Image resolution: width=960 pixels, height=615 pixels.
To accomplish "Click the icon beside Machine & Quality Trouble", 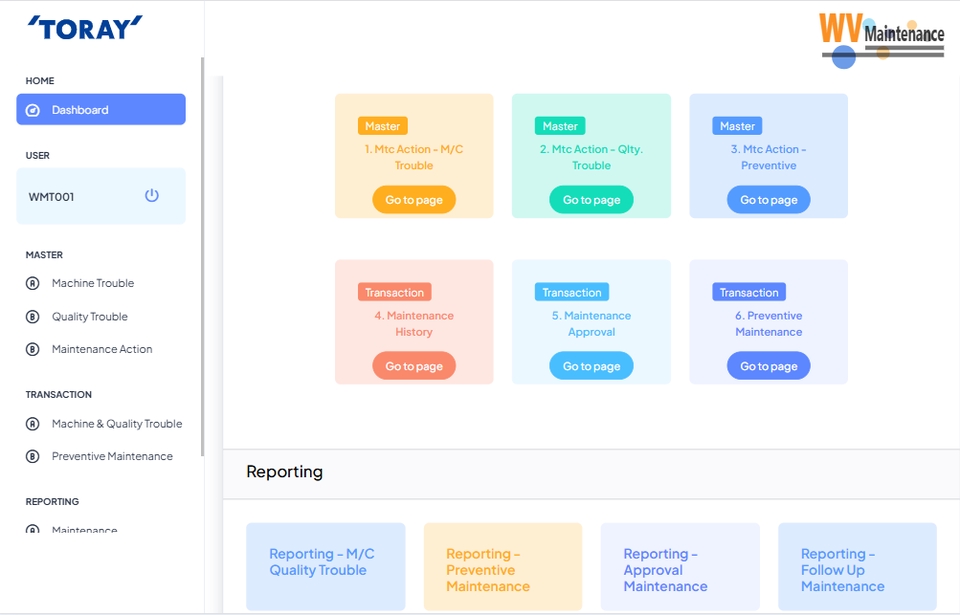I will click(x=32, y=424).
